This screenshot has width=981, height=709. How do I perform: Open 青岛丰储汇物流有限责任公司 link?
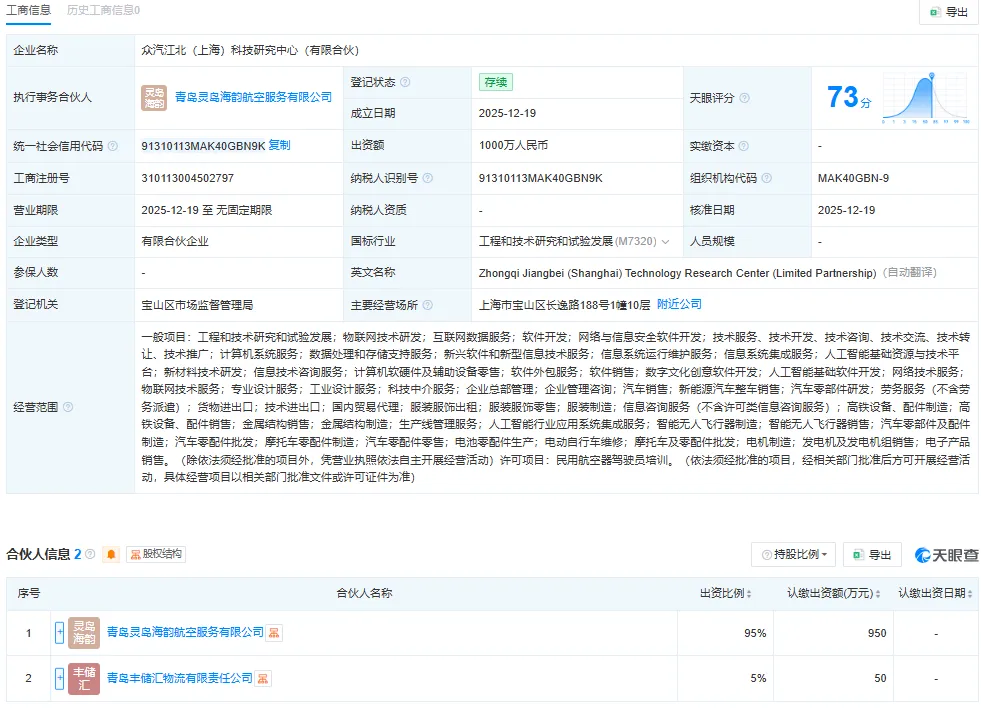tap(180, 678)
